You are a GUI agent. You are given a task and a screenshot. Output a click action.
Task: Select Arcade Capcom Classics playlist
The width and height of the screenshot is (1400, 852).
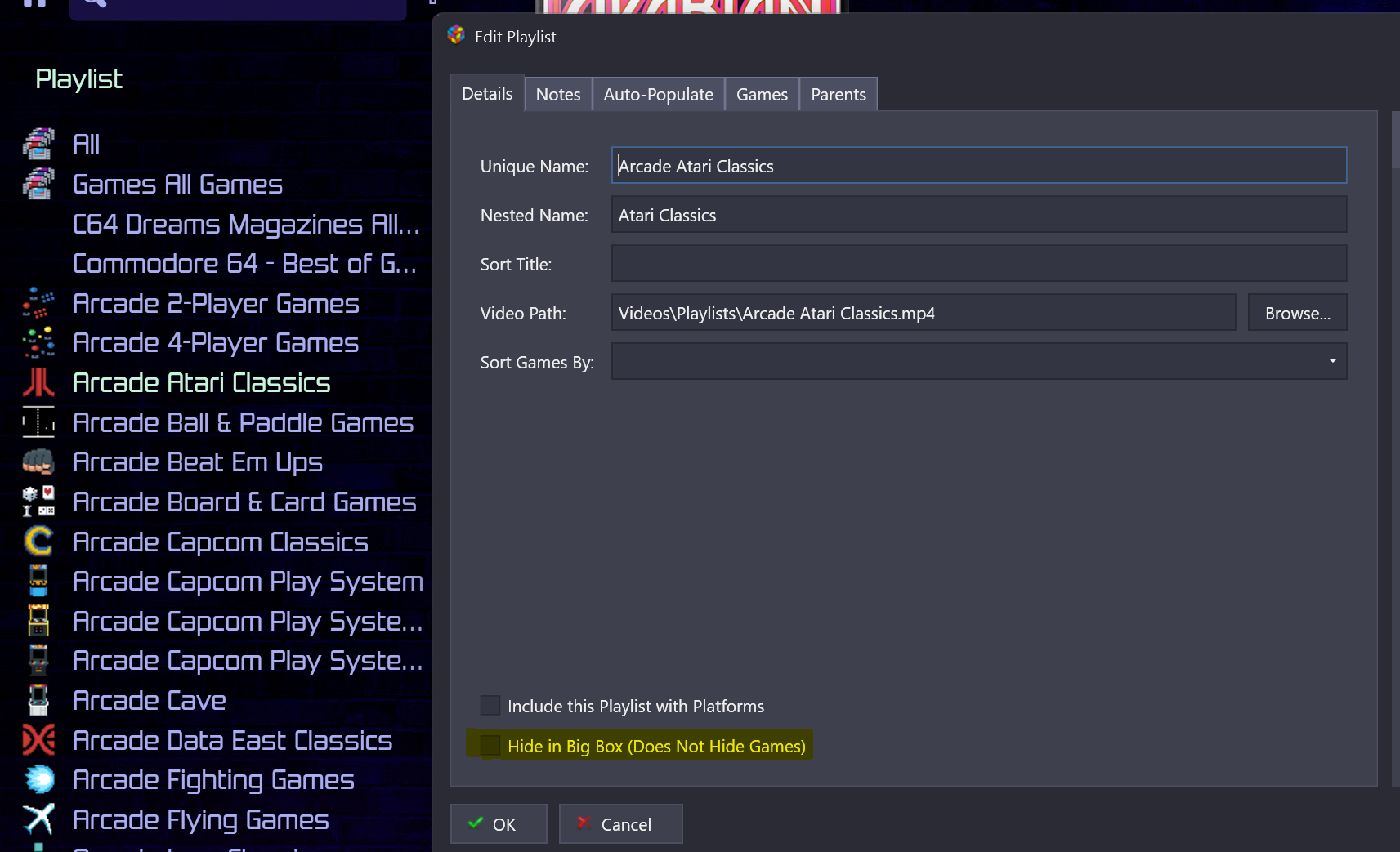coord(221,542)
